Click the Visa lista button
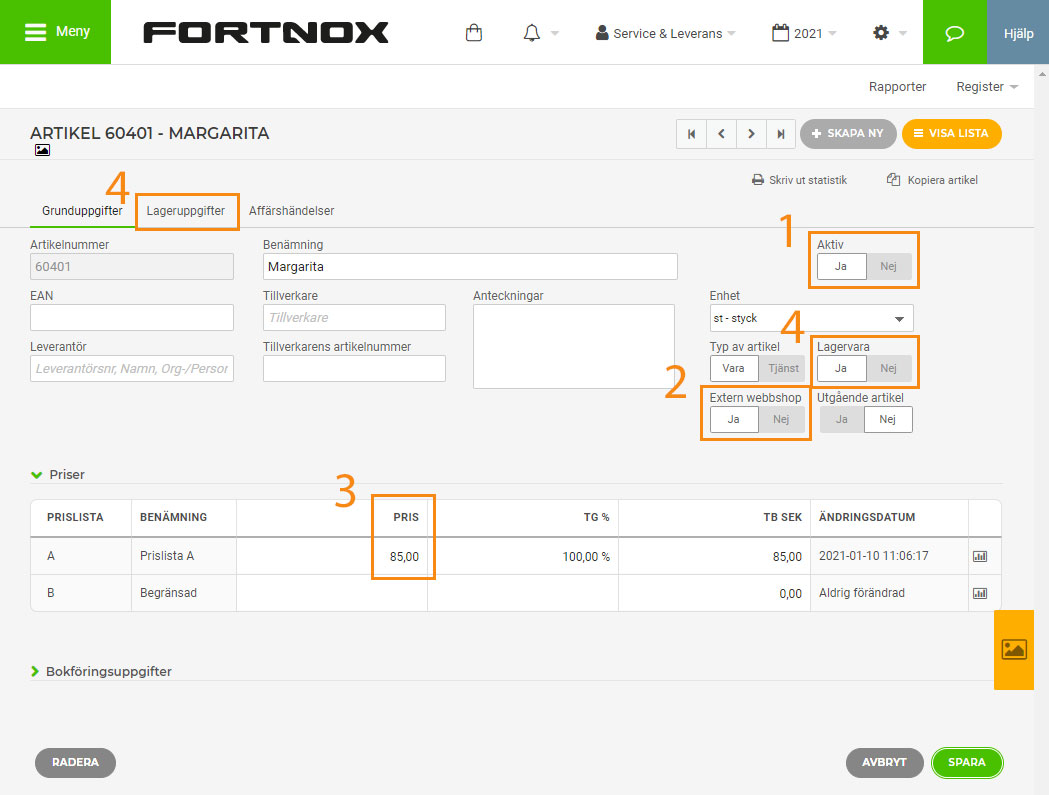1049x795 pixels. click(x=951, y=133)
